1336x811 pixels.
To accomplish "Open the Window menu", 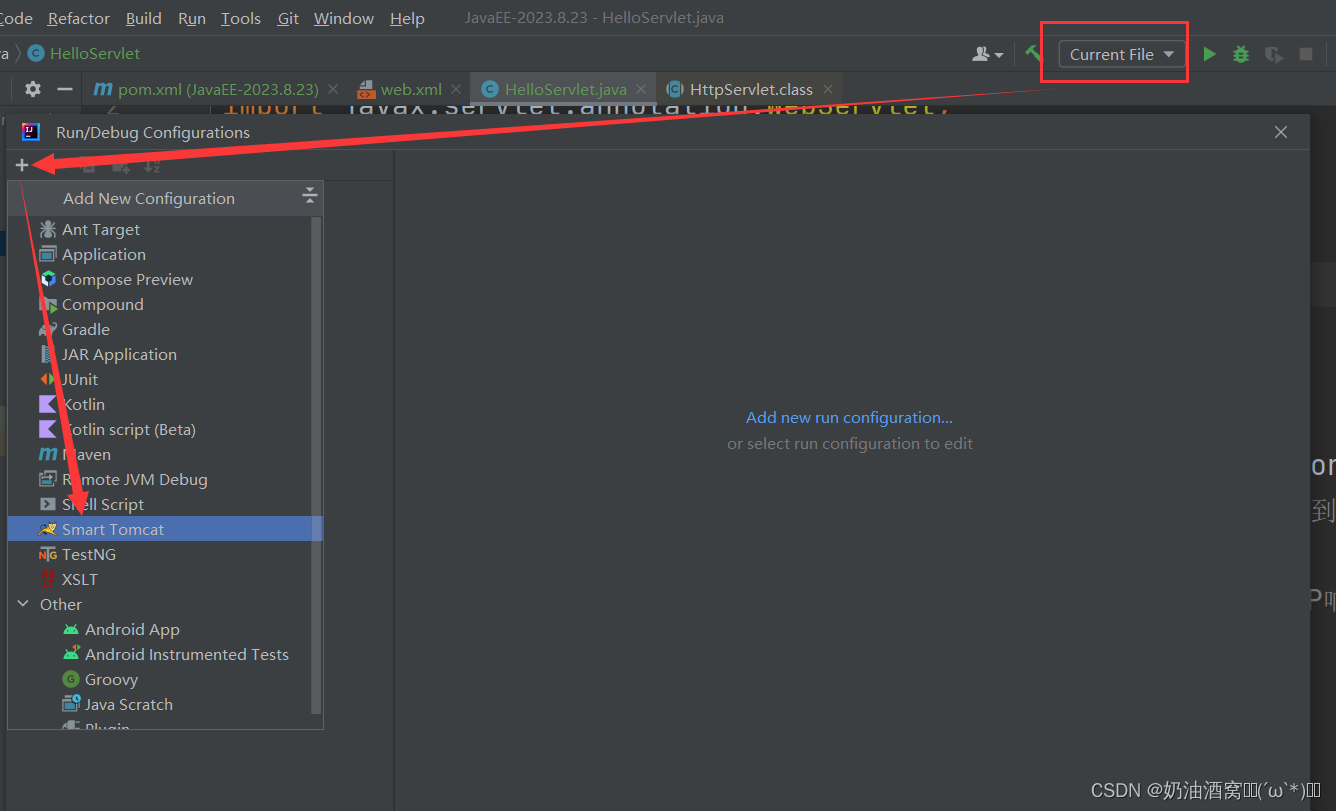I will (344, 18).
